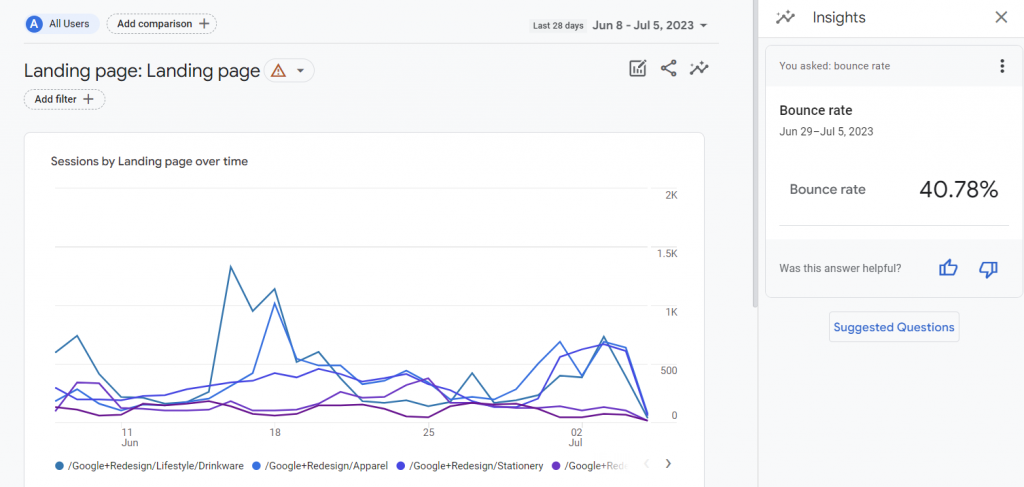Image resolution: width=1024 pixels, height=487 pixels.
Task: Show next legend items with right chevron
Action: pos(668,464)
